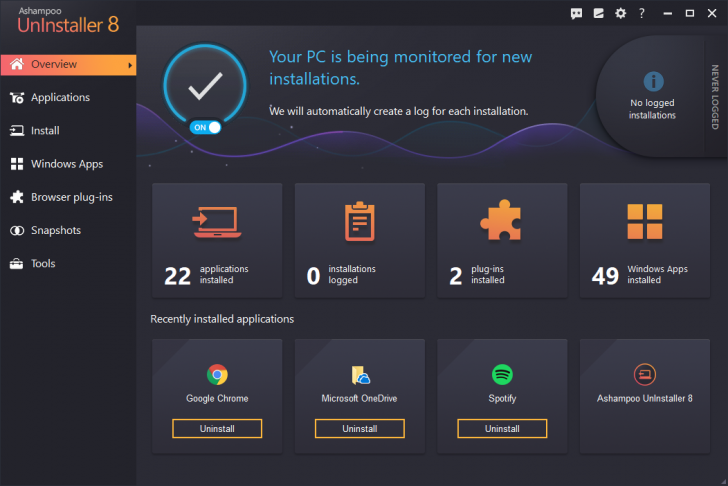Expand the Overview arrow in sidebar
Screen dimensions: 728x486
coord(130,65)
